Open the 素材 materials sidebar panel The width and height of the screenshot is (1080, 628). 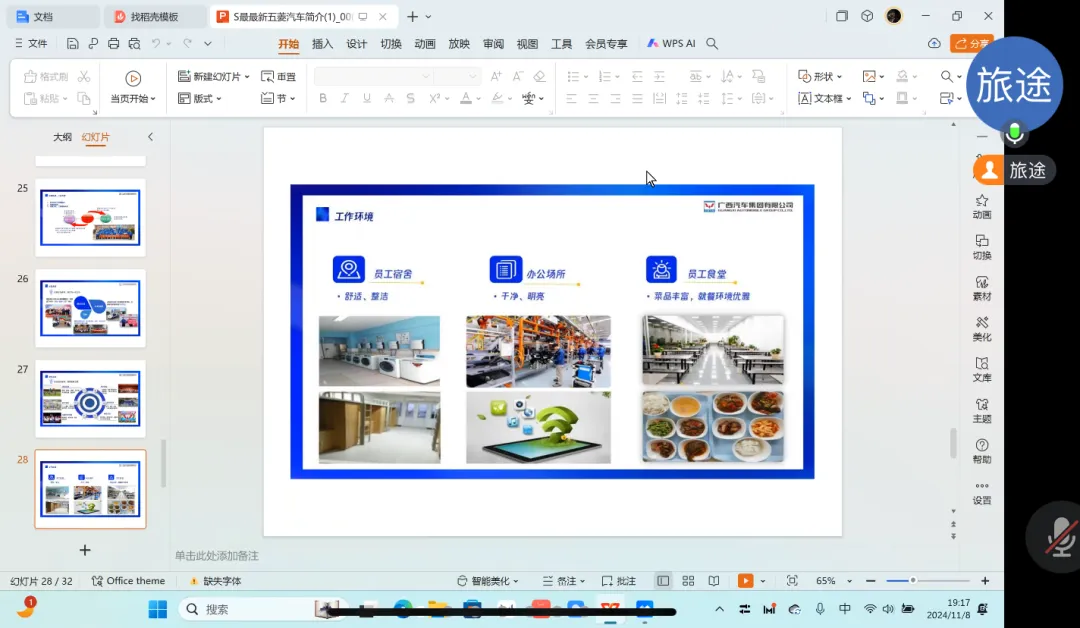click(982, 288)
